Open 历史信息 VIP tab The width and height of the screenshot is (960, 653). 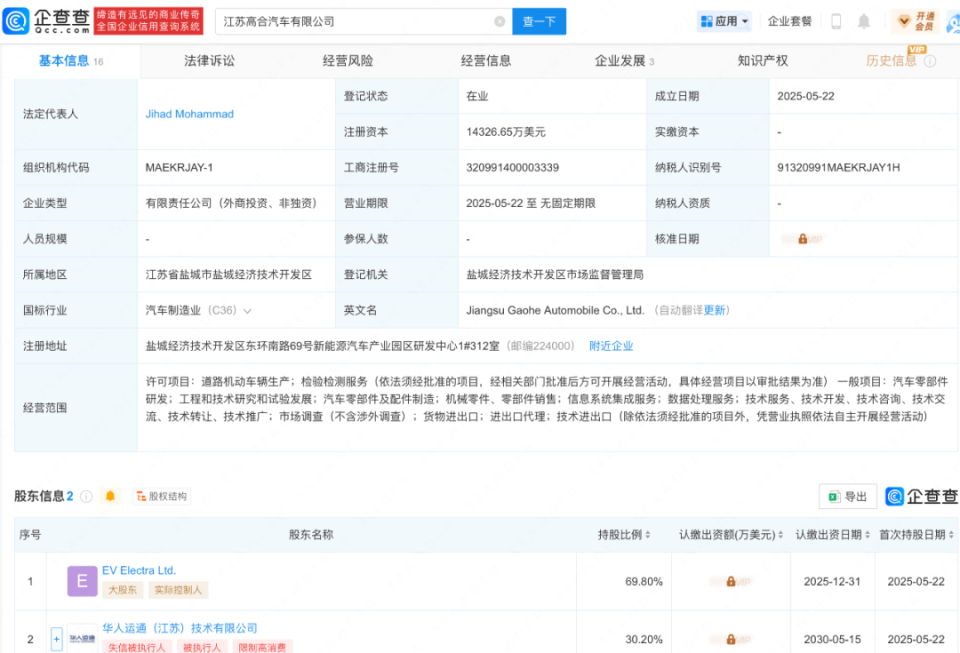point(891,61)
